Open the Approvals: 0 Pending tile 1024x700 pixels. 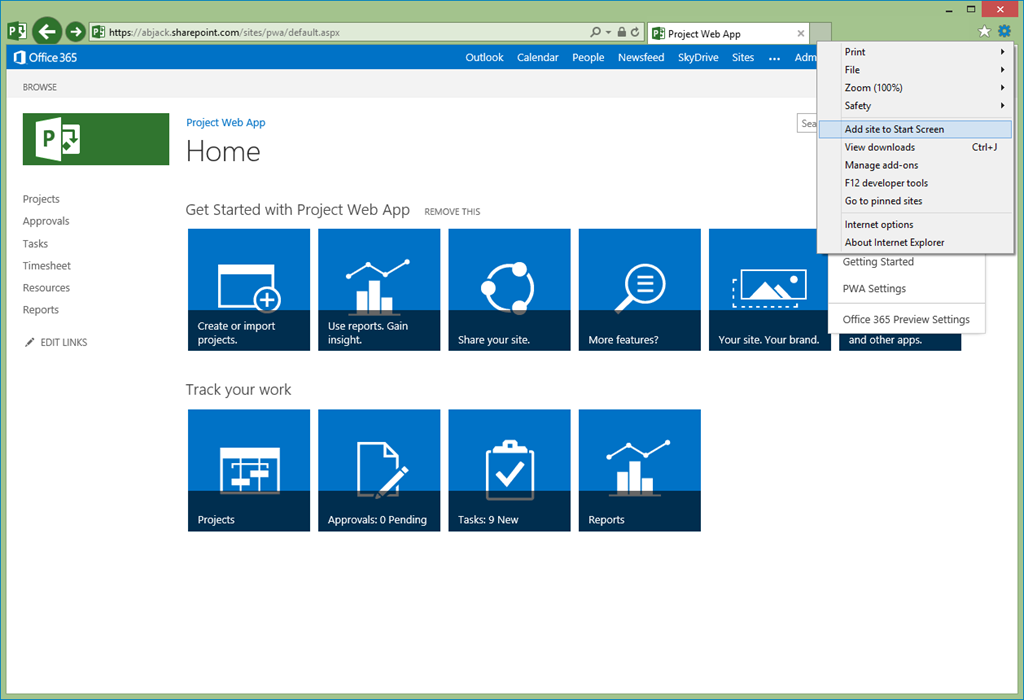[x=379, y=470]
